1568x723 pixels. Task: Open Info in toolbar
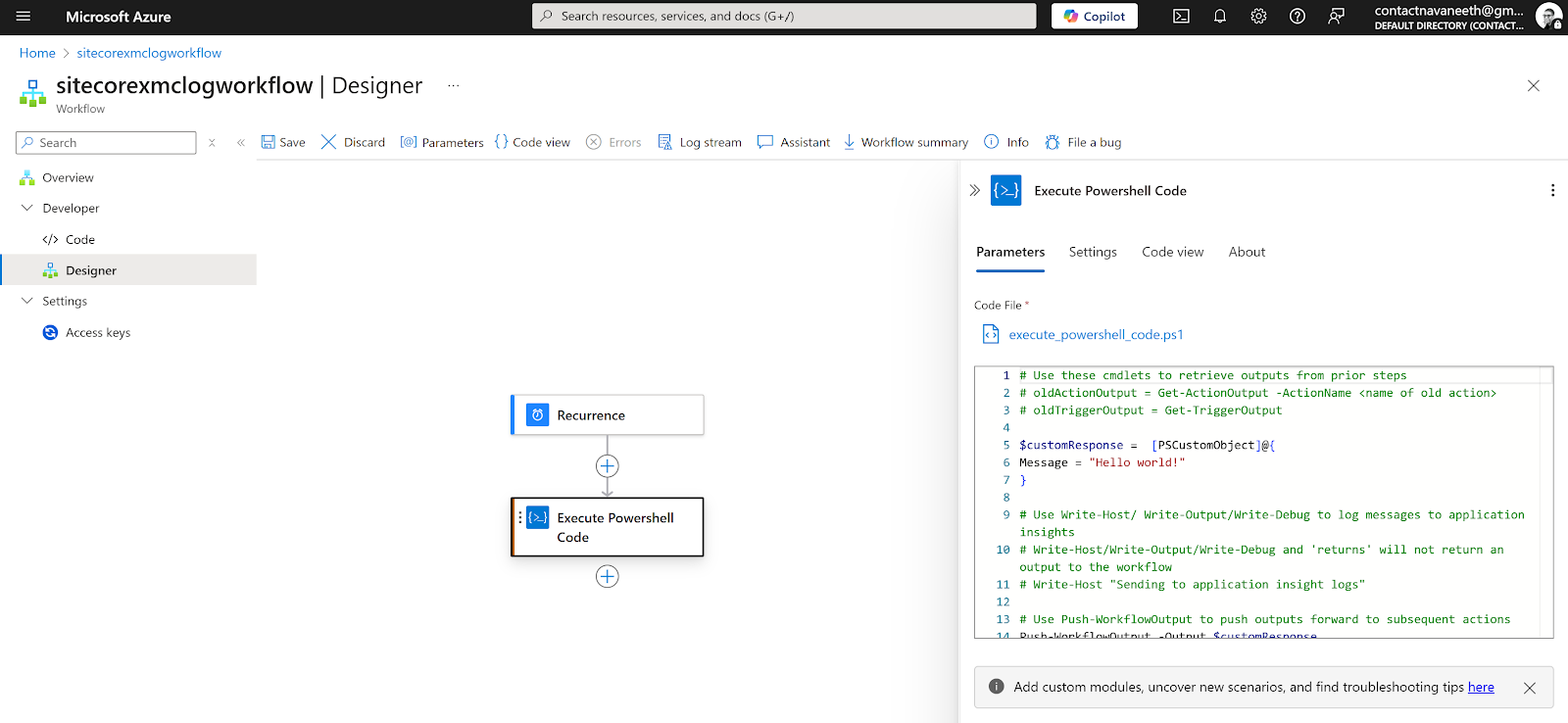coord(1006,142)
